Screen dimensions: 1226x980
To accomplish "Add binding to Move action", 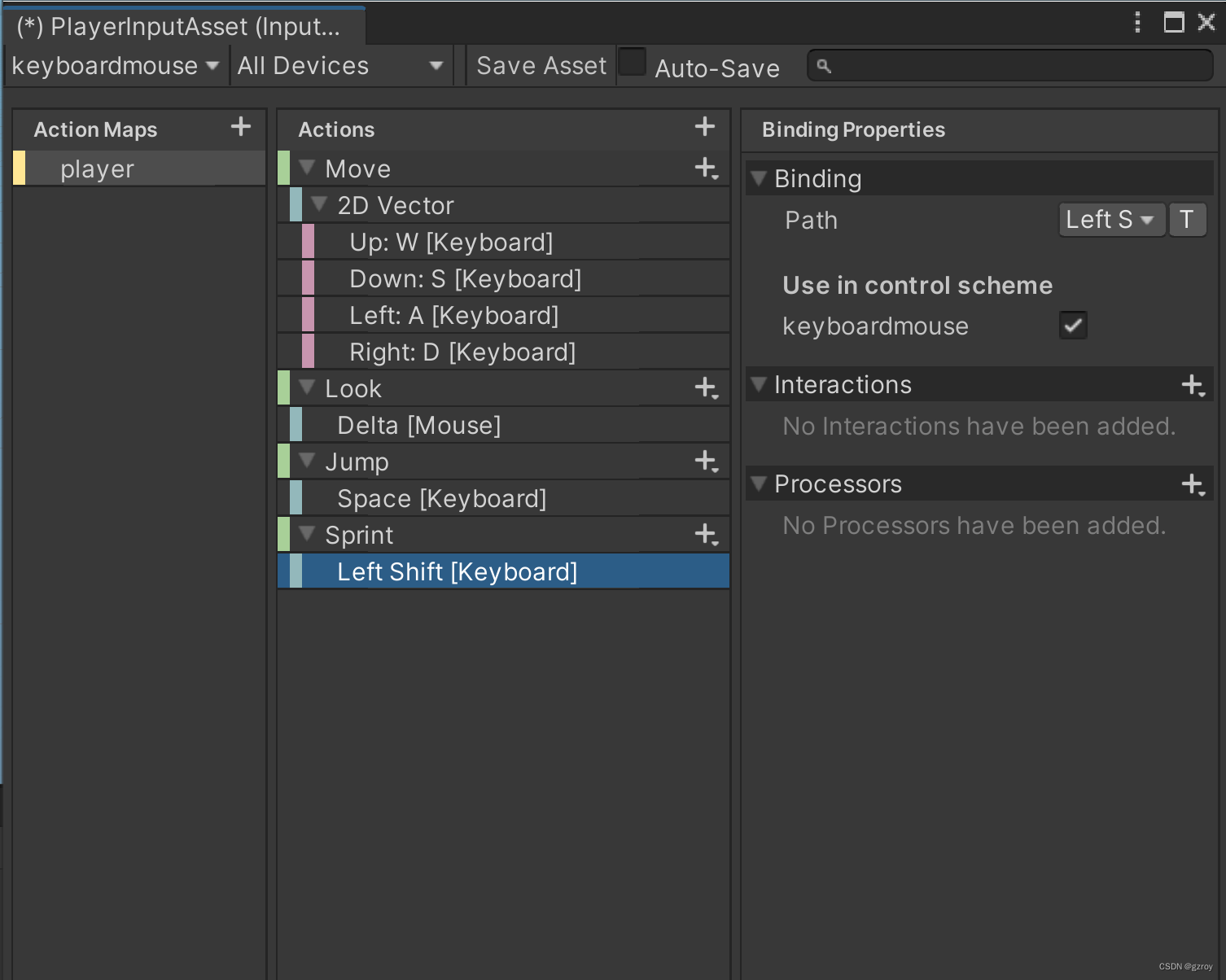I will click(707, 168).
